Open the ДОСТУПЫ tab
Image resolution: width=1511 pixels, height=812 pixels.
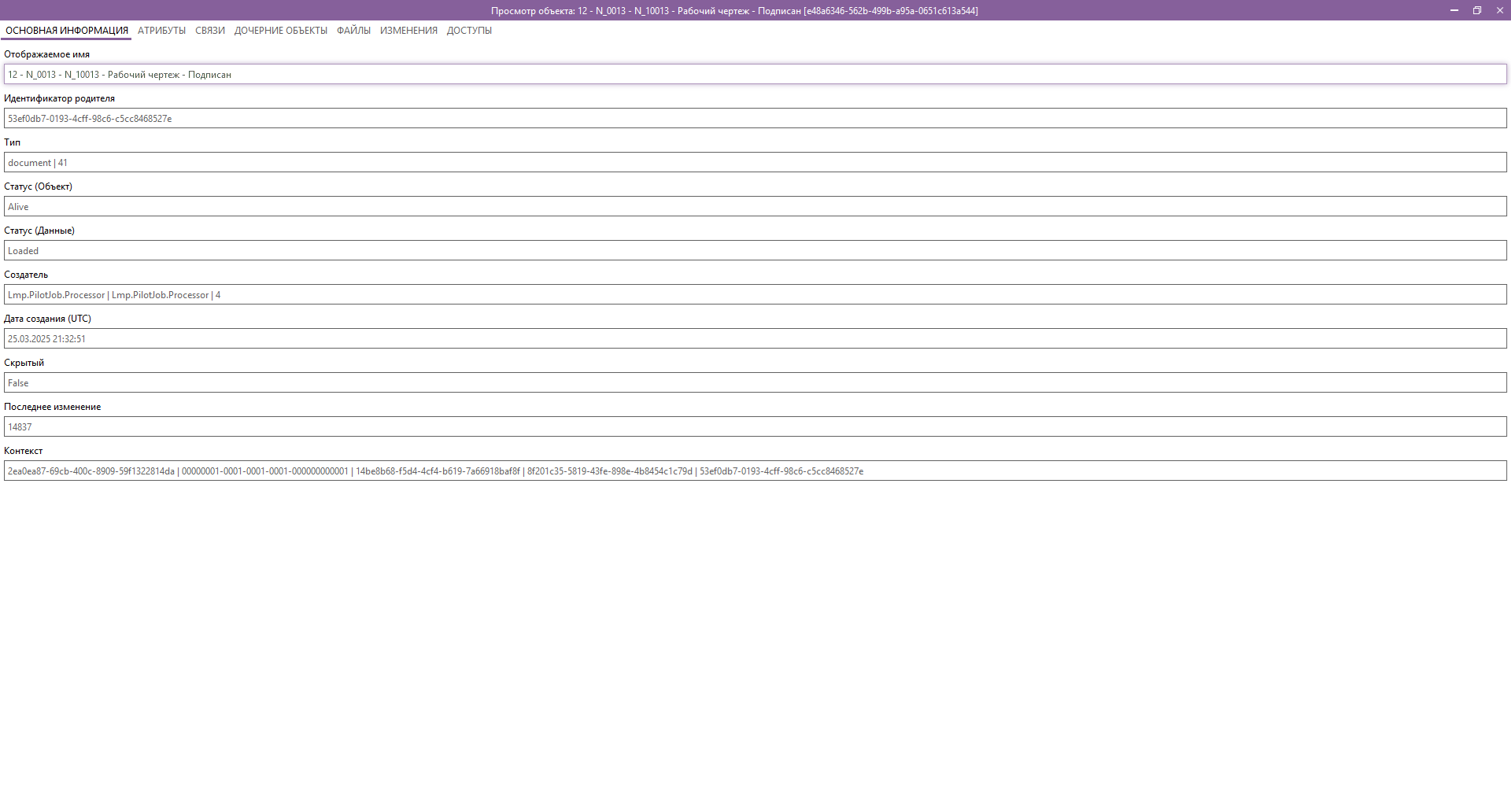[469, 30]
